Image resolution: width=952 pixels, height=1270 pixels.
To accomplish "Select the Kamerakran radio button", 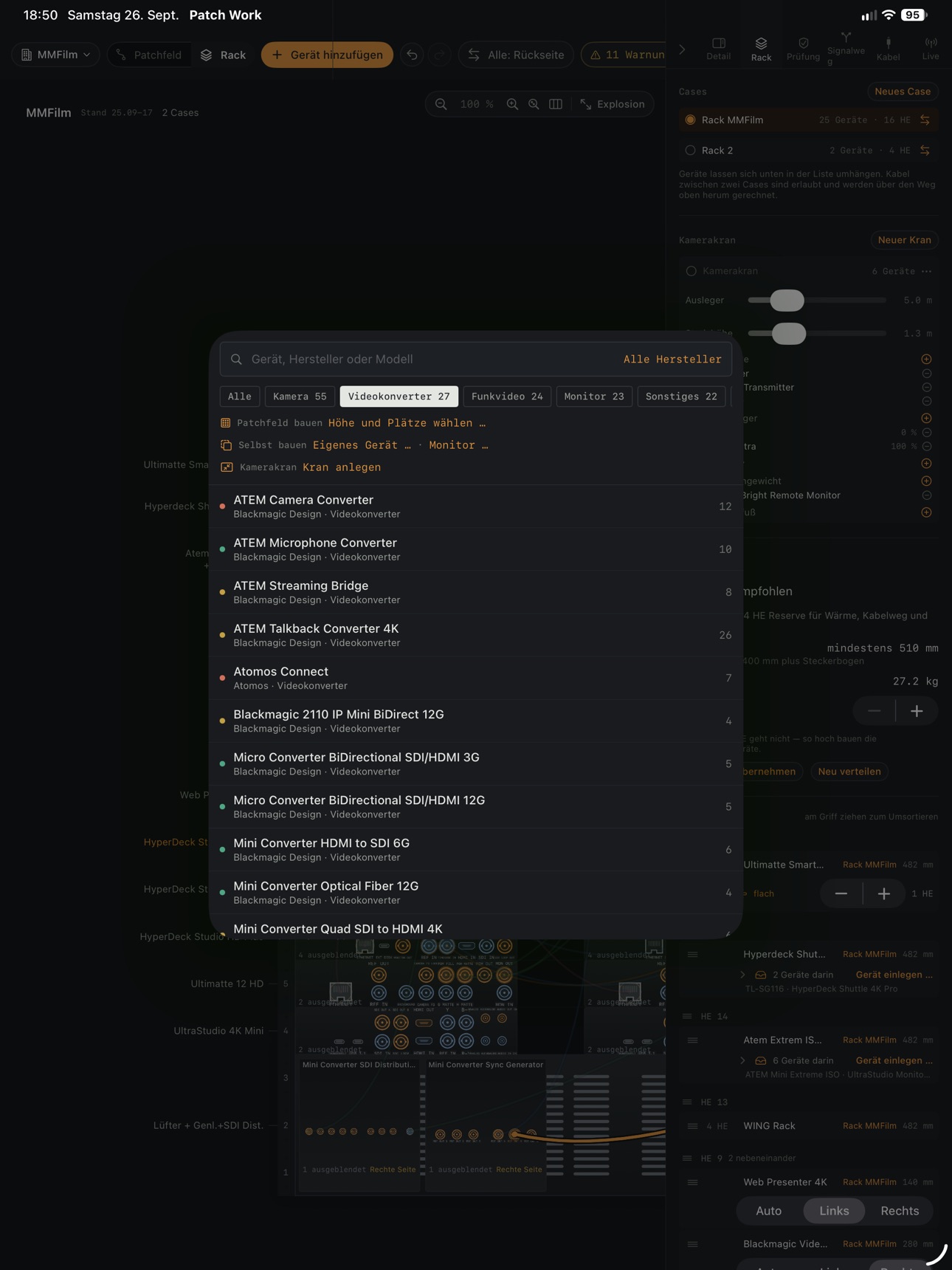I will 691,271.
